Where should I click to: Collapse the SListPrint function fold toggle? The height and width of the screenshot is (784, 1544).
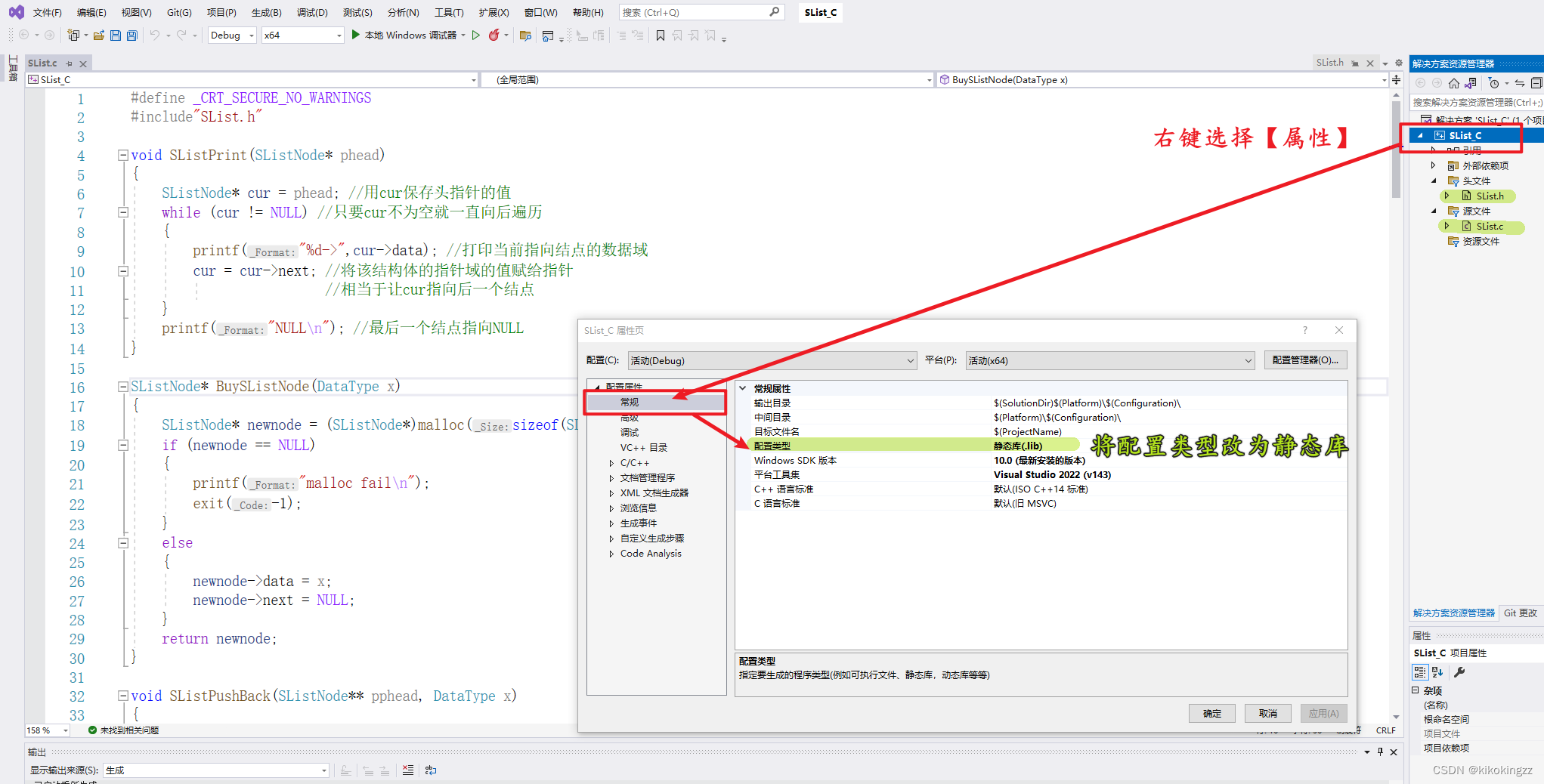(122, 155)
